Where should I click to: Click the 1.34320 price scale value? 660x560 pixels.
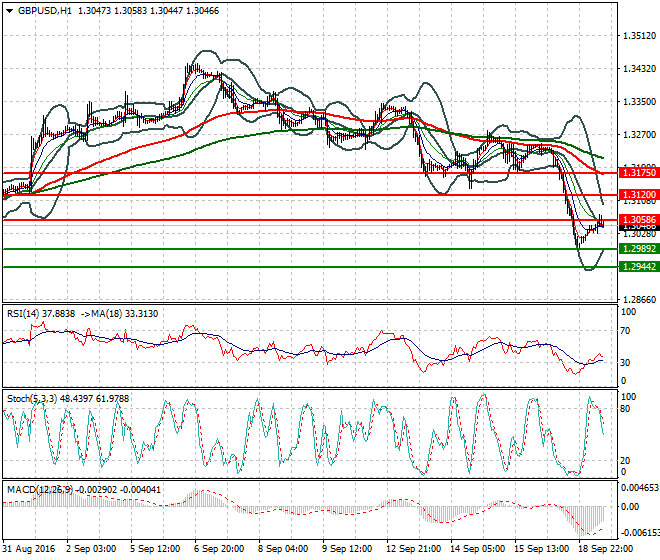(639, 69)
